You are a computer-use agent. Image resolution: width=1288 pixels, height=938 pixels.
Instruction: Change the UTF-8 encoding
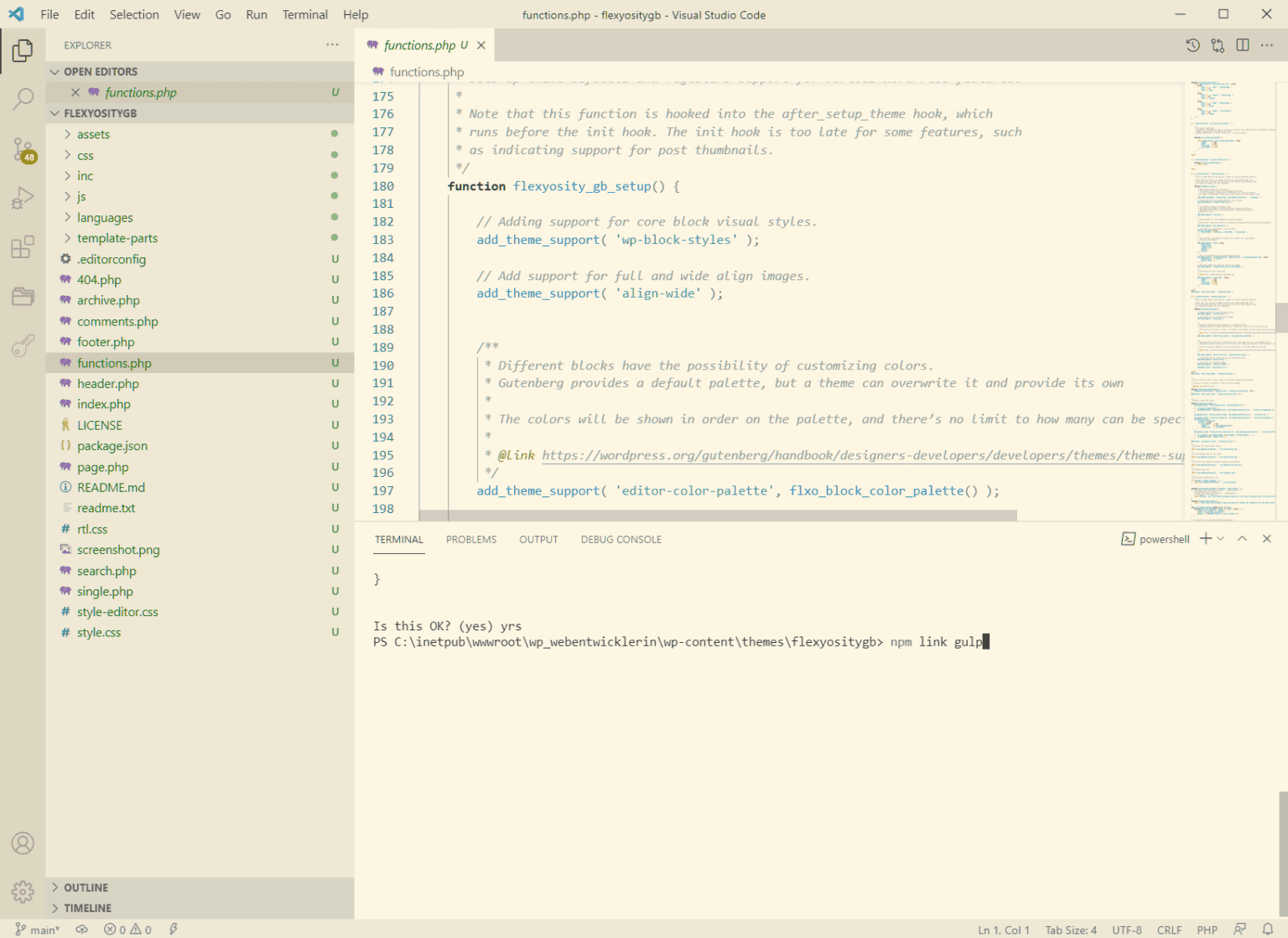pyautogui.click(x=1127, y=930)
